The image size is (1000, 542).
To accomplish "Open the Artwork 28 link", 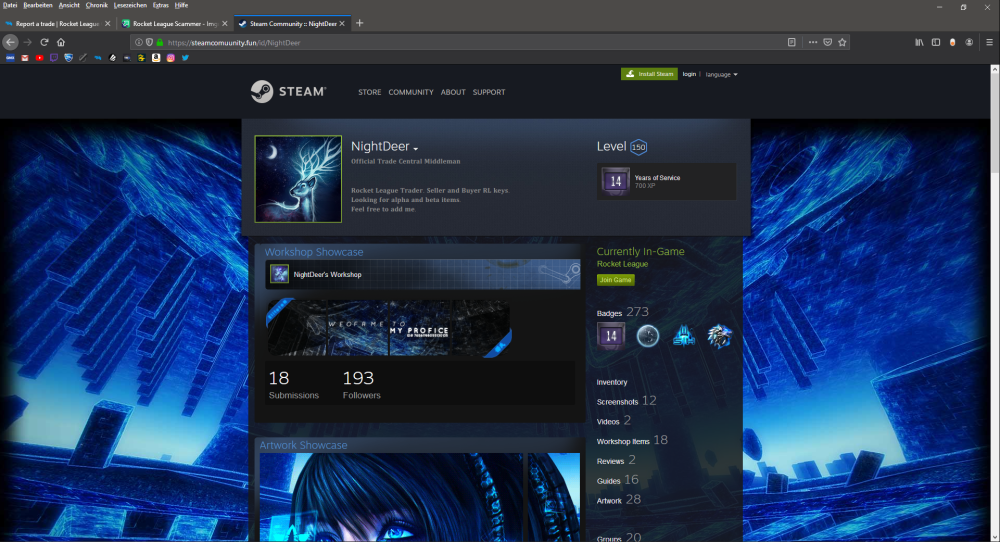I will pyautogui.click(x=619, y=499).
